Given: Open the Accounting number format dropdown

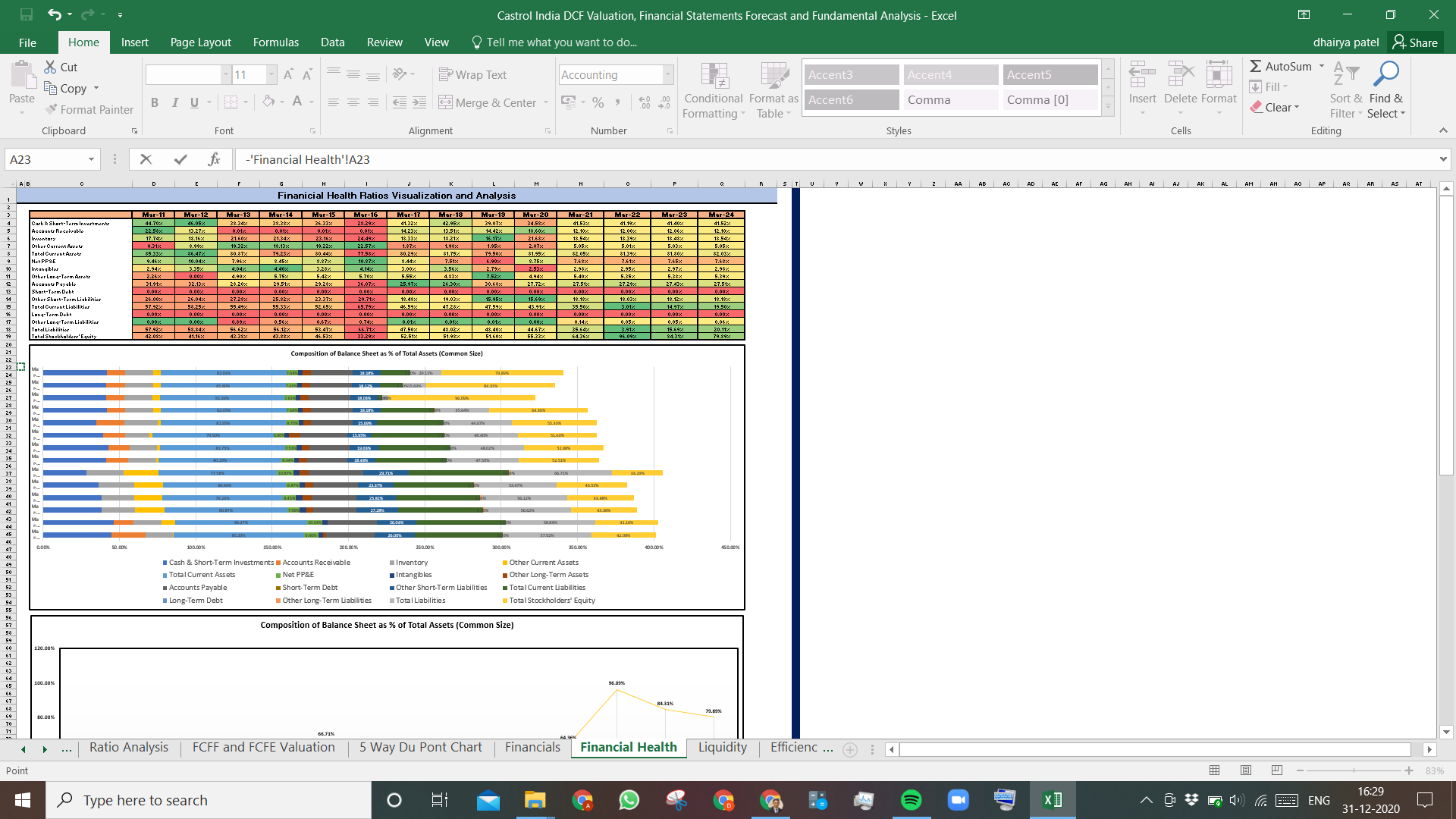Looking at the screenshot, I should [668, 74].
